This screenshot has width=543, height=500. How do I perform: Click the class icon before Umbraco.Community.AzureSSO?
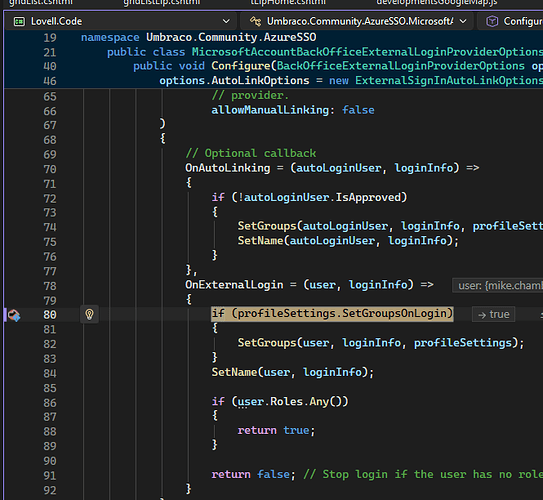256,21
